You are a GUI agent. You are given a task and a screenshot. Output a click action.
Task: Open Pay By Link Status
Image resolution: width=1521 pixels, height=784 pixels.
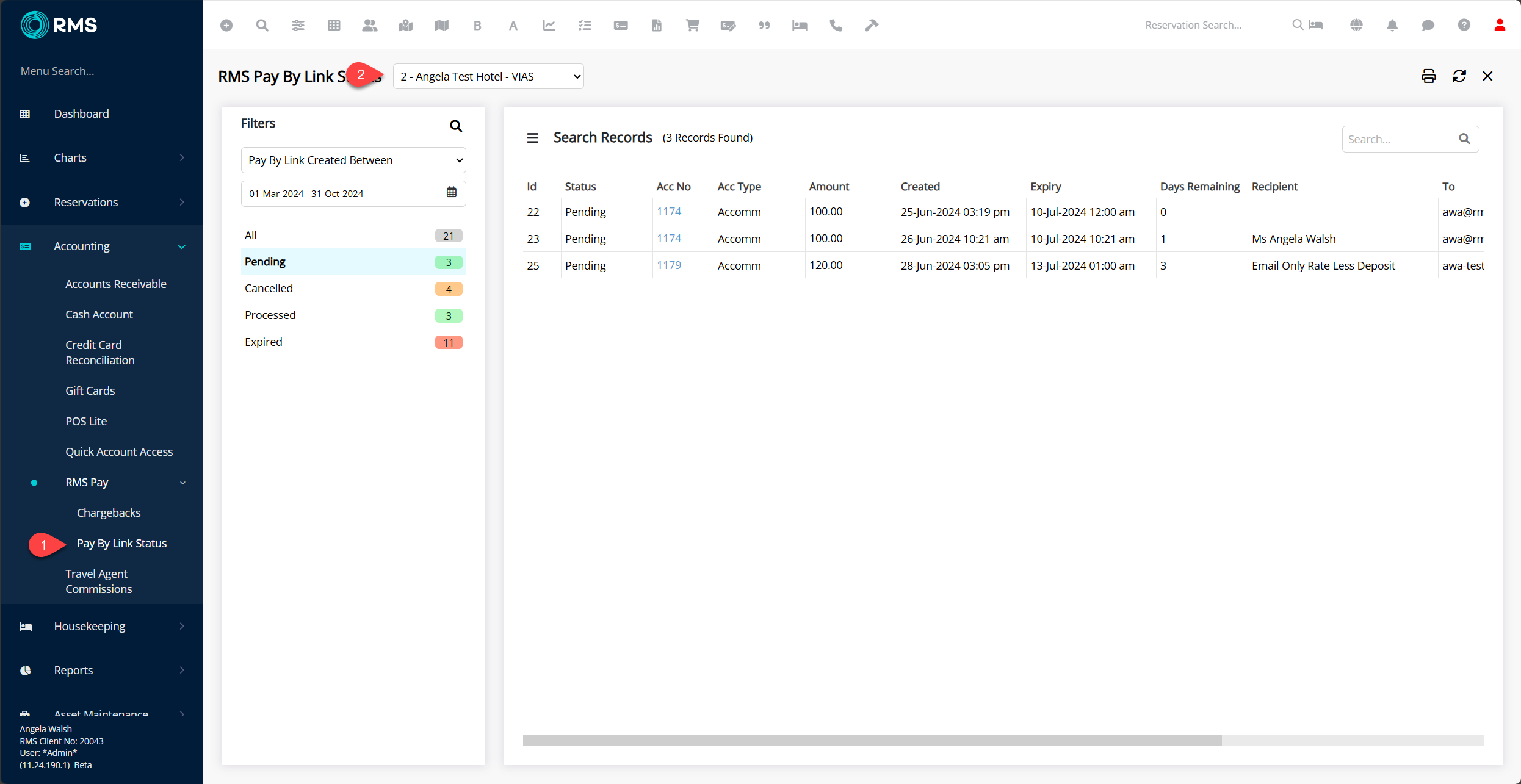tap(121, 543)
